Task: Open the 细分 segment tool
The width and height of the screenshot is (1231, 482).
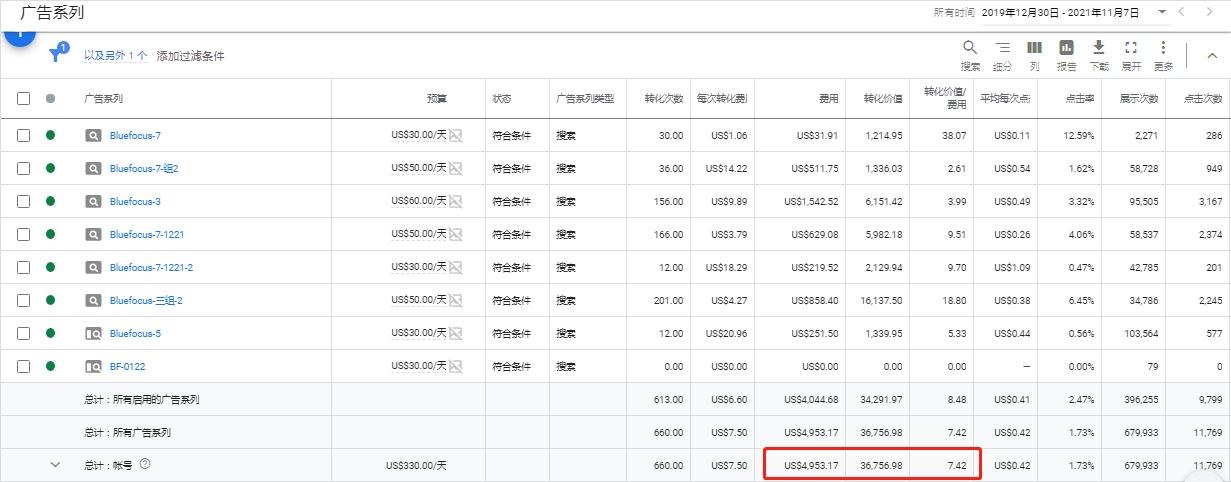Action: 1002,55
